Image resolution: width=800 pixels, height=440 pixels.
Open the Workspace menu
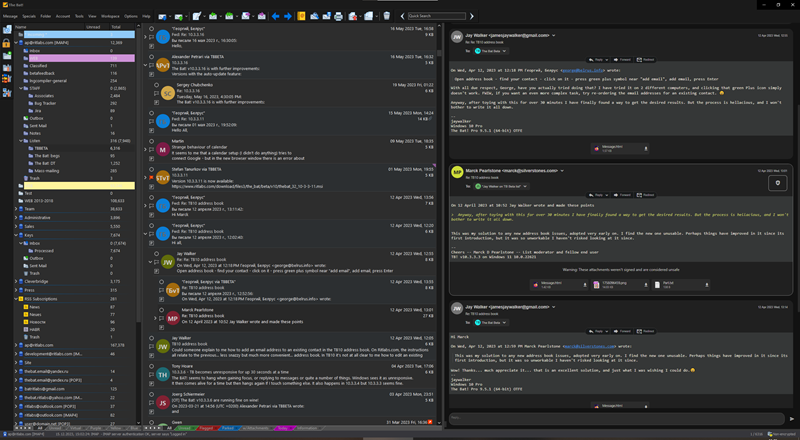[x=110, y=16]
